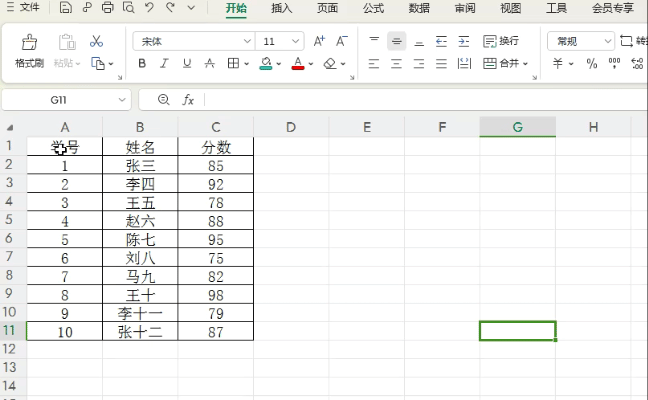Click the Save icon in quick access bar

(66, 7)
